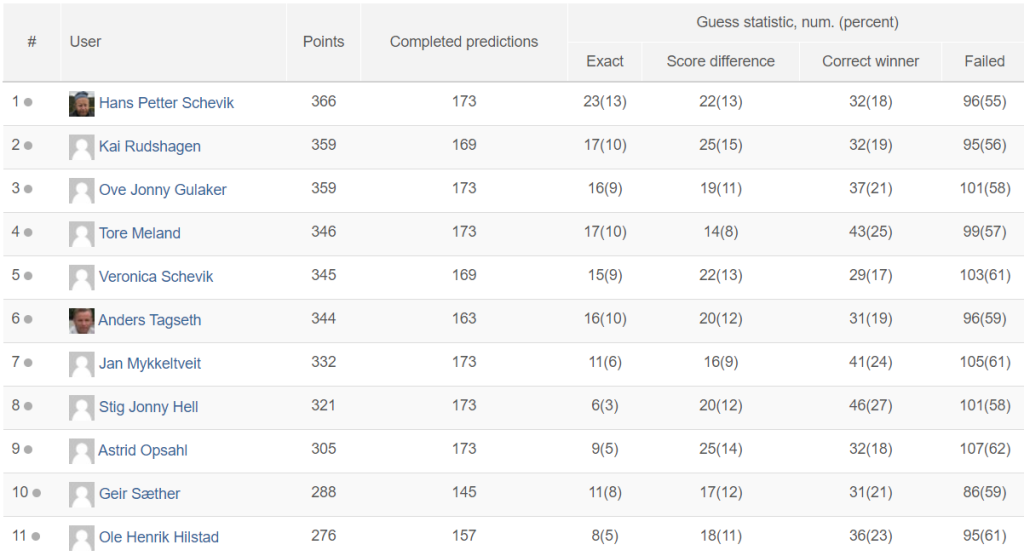This screenshot has width=1024, height=556.
Task: Click Astrid Opsahl's avatar placeholder icon
Action: tap(82, 451)
